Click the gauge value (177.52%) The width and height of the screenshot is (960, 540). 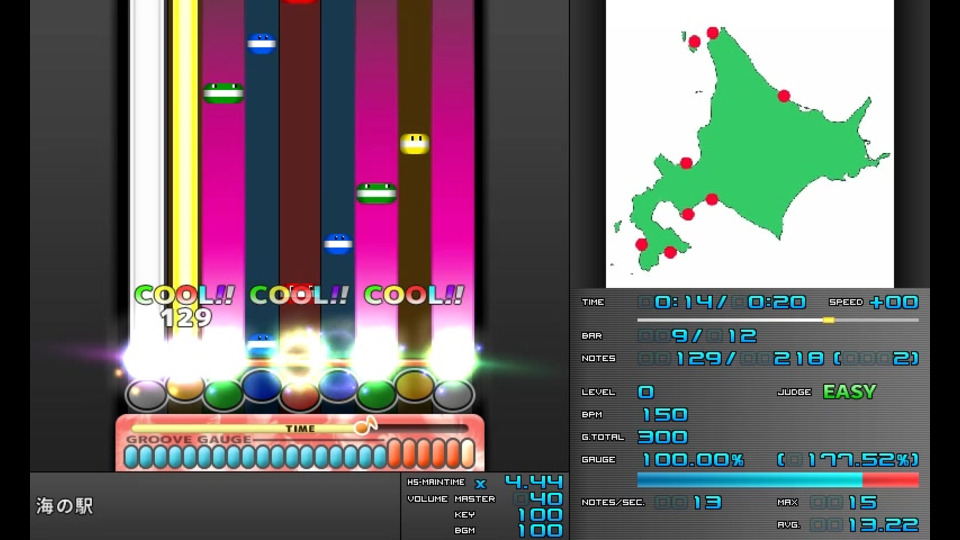tap(848, 460)
